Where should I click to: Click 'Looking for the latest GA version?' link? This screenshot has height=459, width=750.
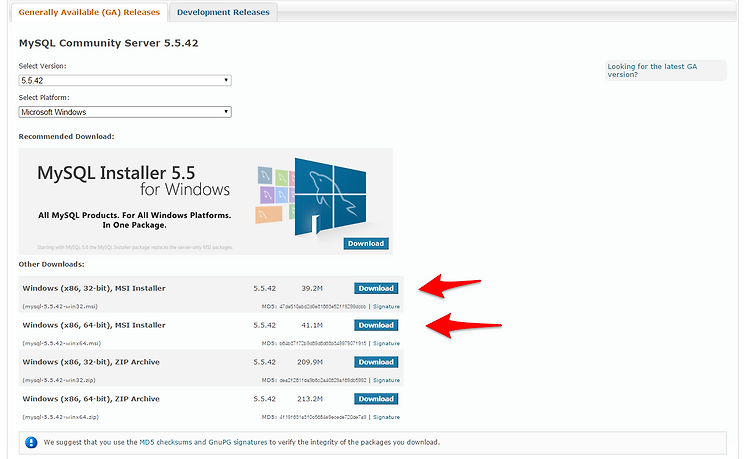click(652, 70)
